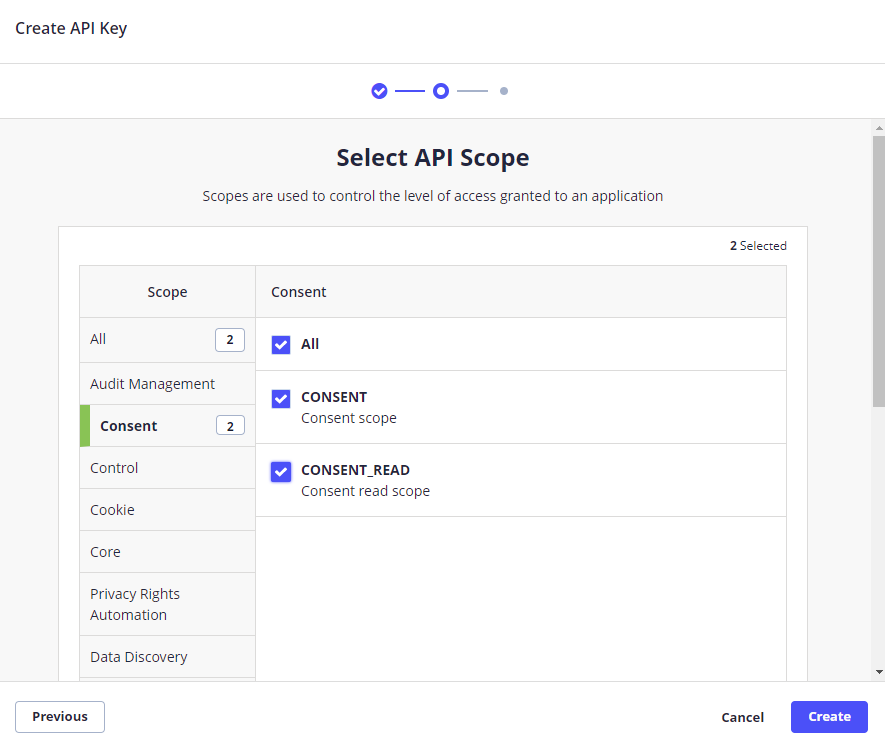Click the count badge beside Consent scope
This screenshot has width=885, height=745.
[230, 425]
